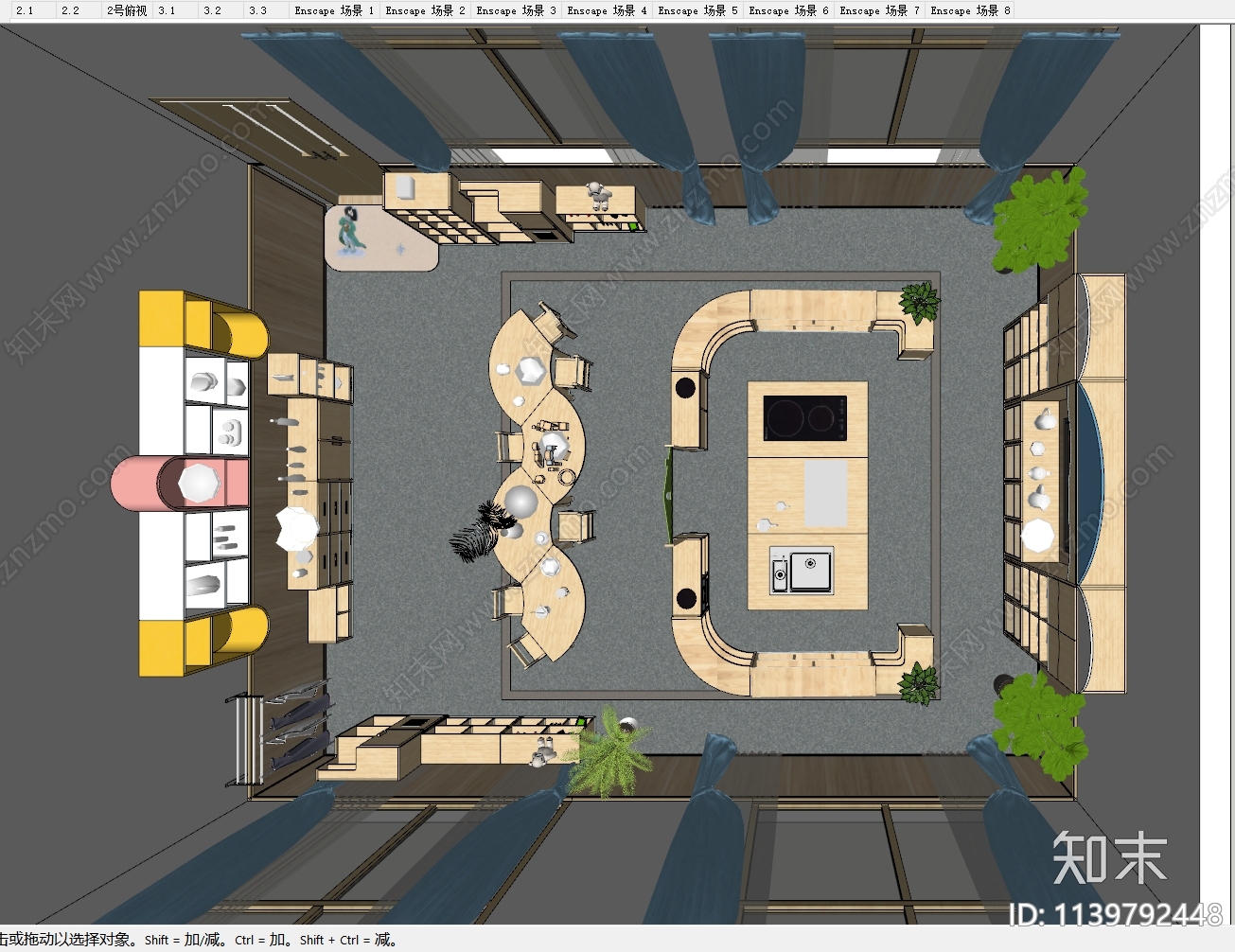Click the status bar selection hint text

tap(198, 940)
